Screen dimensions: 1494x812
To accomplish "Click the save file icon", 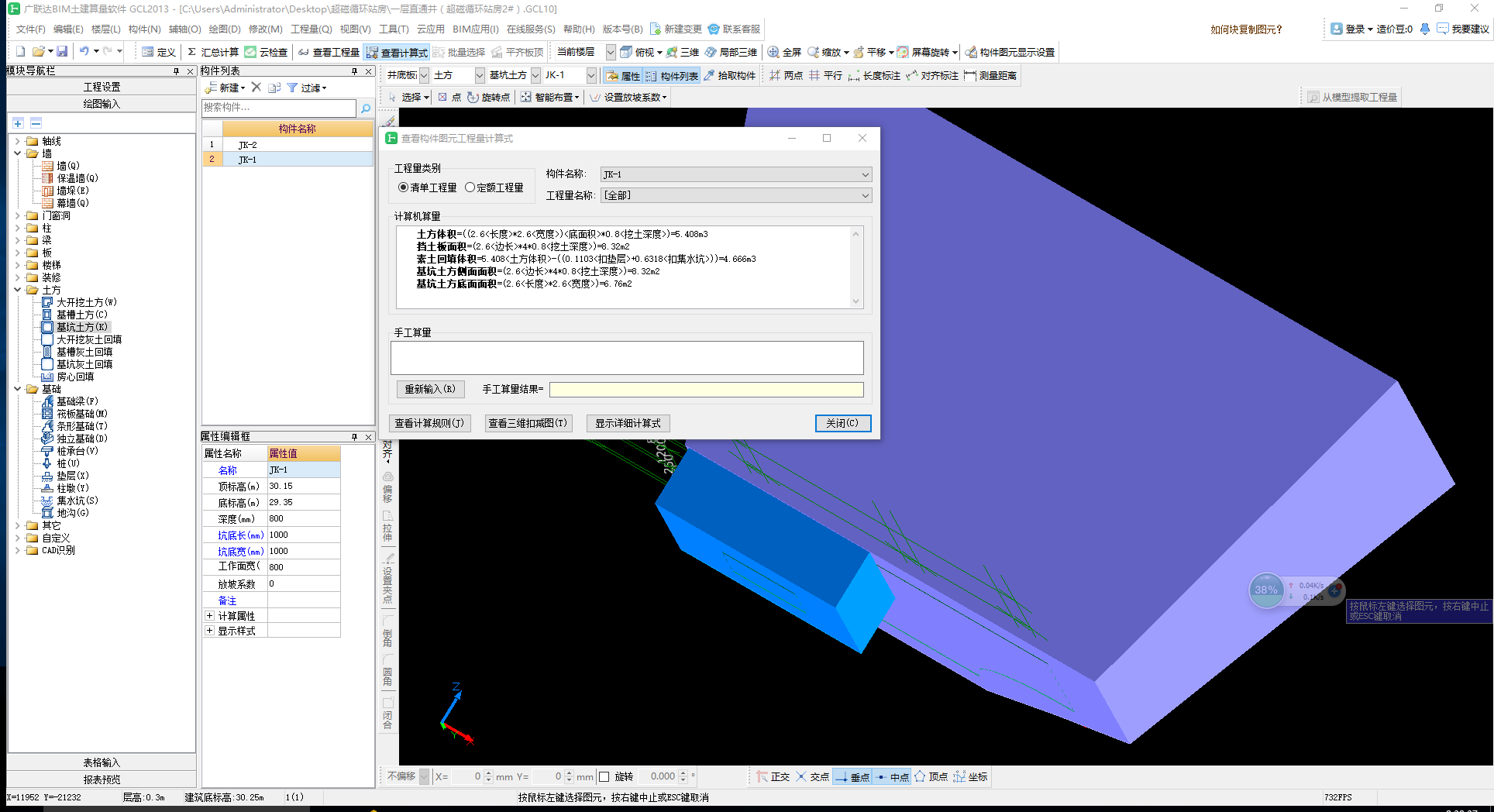I will [62, 51].
